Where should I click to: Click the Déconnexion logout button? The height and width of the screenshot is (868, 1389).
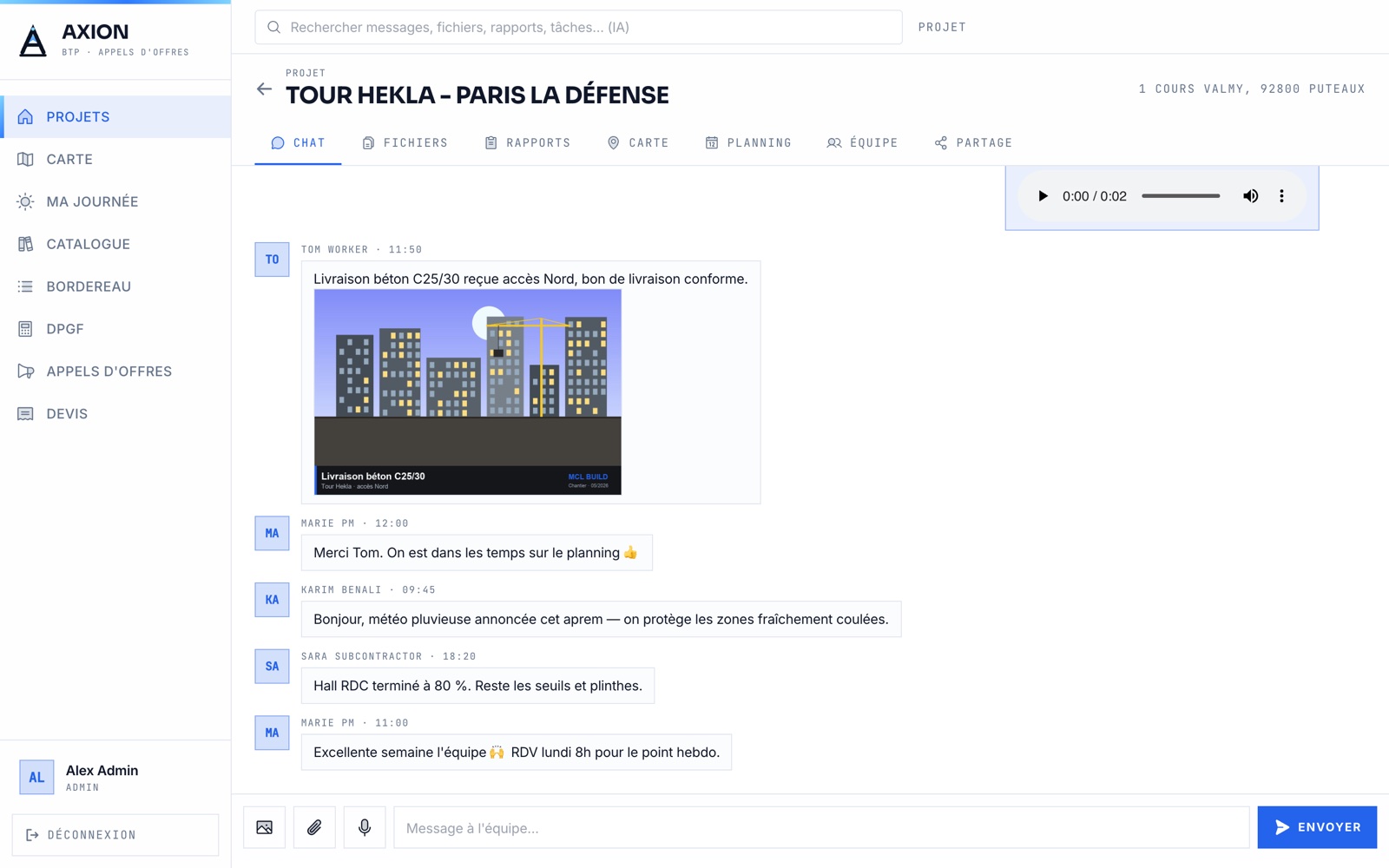pyautogui.click(x=115, y=835)
